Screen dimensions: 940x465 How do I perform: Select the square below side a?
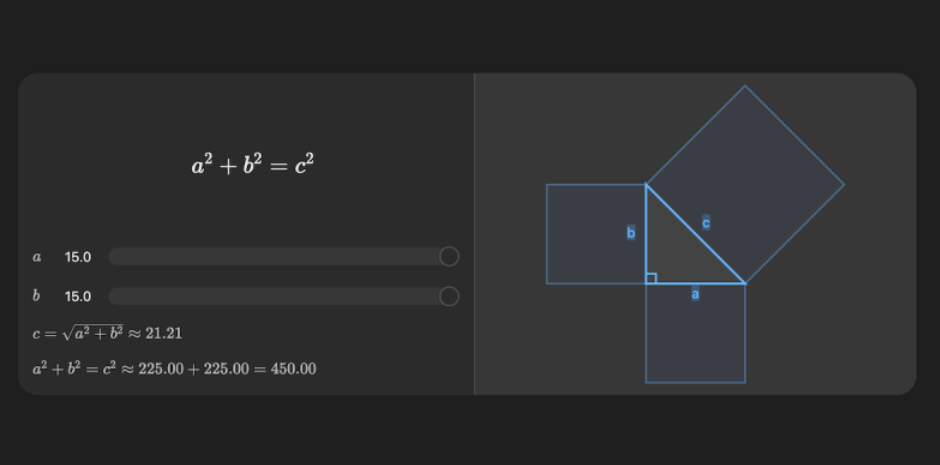[x=695, y=340]
